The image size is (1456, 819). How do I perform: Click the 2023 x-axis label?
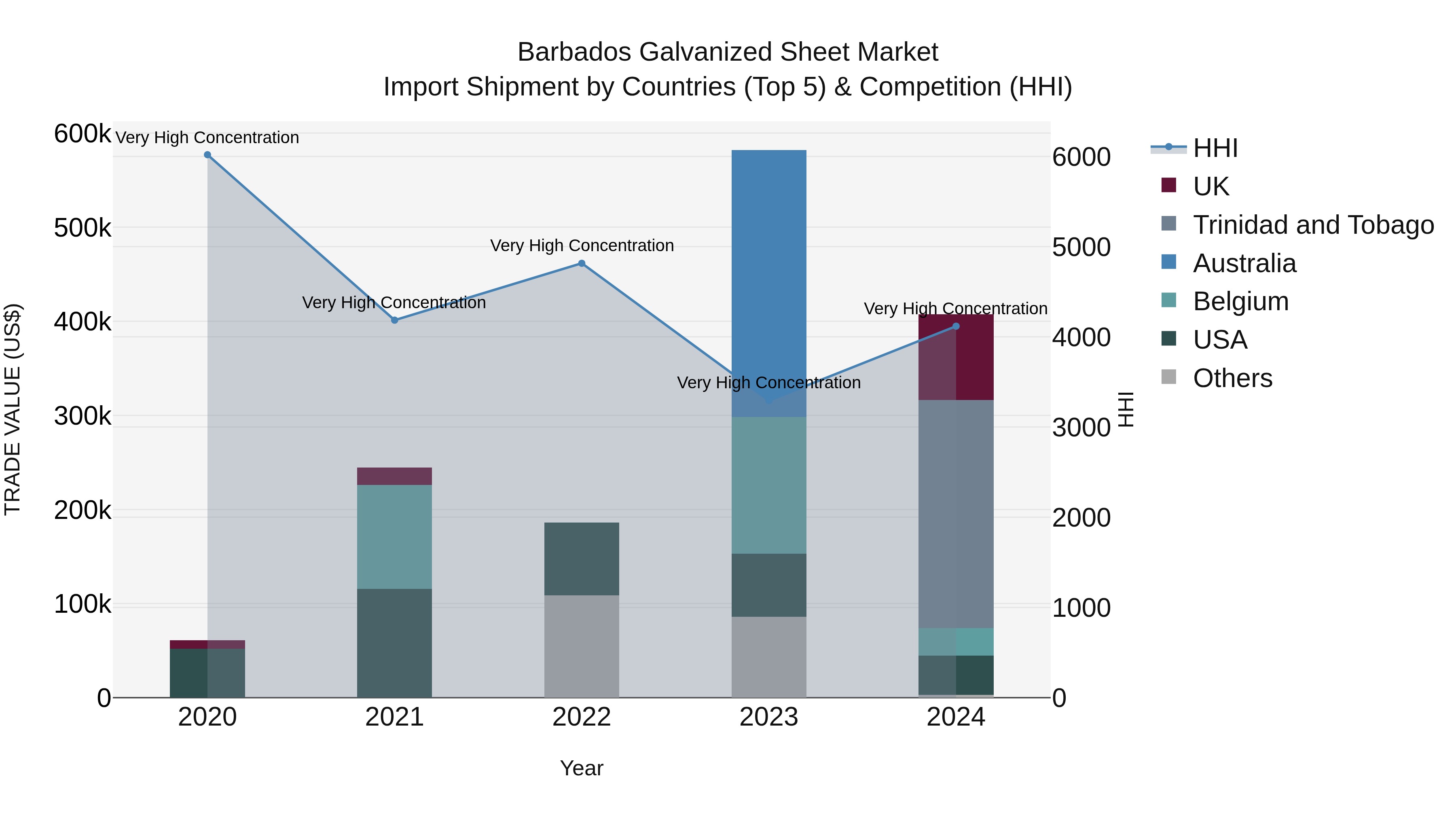(769, 717)
